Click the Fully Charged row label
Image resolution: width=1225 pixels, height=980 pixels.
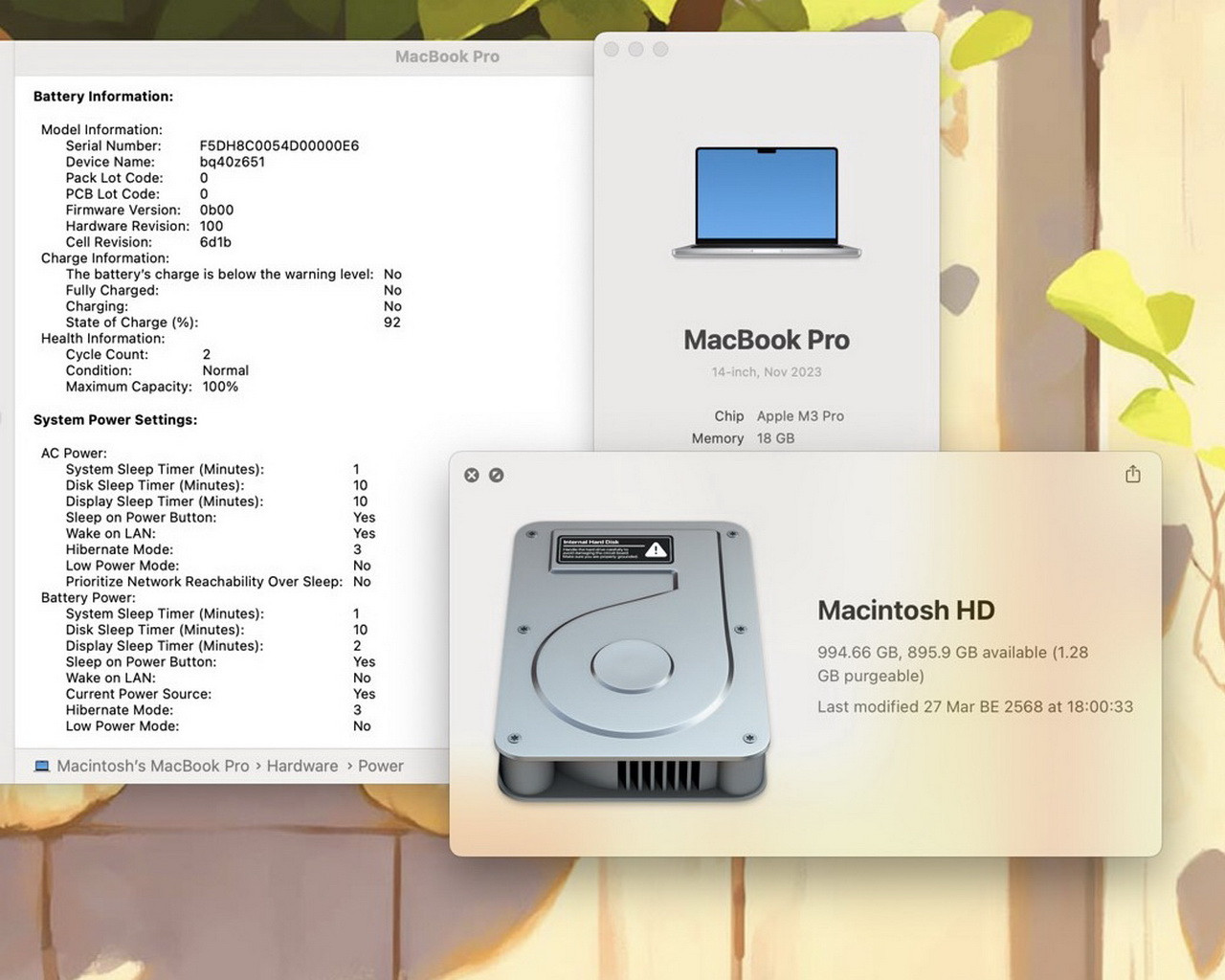[112, 290]
